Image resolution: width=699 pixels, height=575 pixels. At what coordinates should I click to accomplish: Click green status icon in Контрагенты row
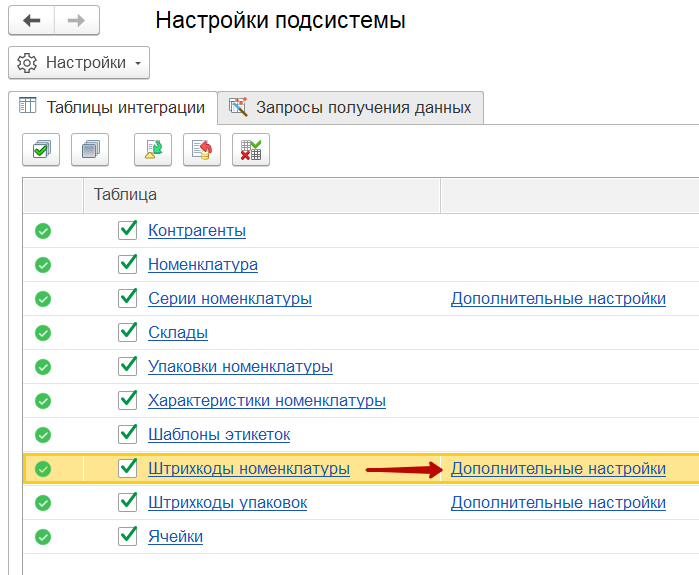(x=43, y=231)
